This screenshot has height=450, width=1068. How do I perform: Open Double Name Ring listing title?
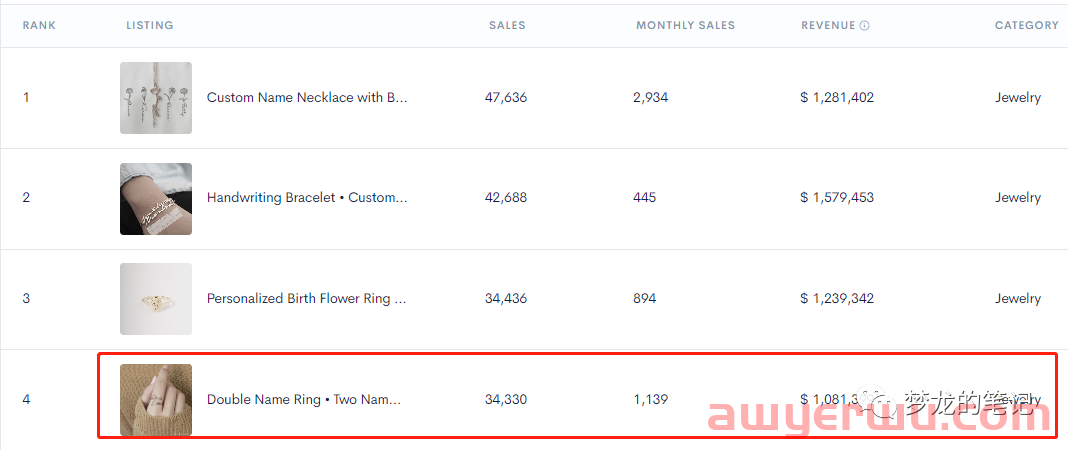pos(304,399)
